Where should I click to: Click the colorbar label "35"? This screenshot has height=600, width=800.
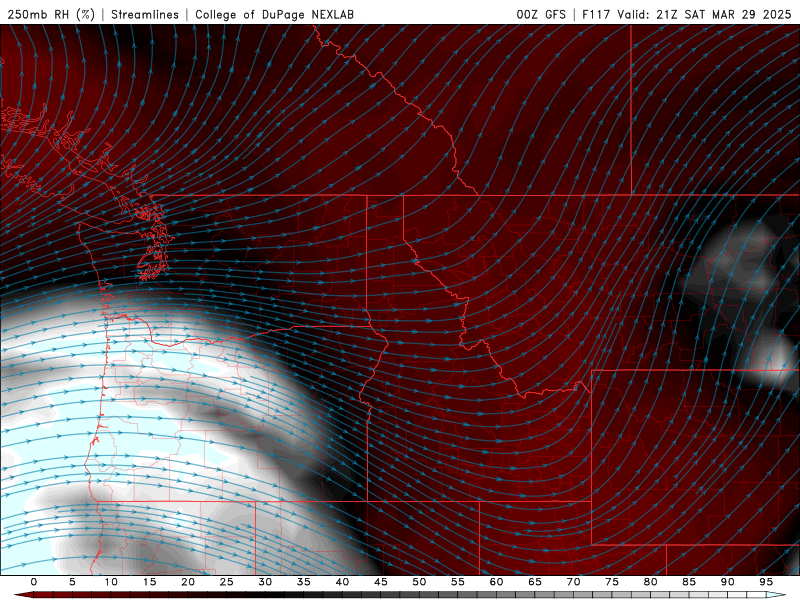coord(304,582)
